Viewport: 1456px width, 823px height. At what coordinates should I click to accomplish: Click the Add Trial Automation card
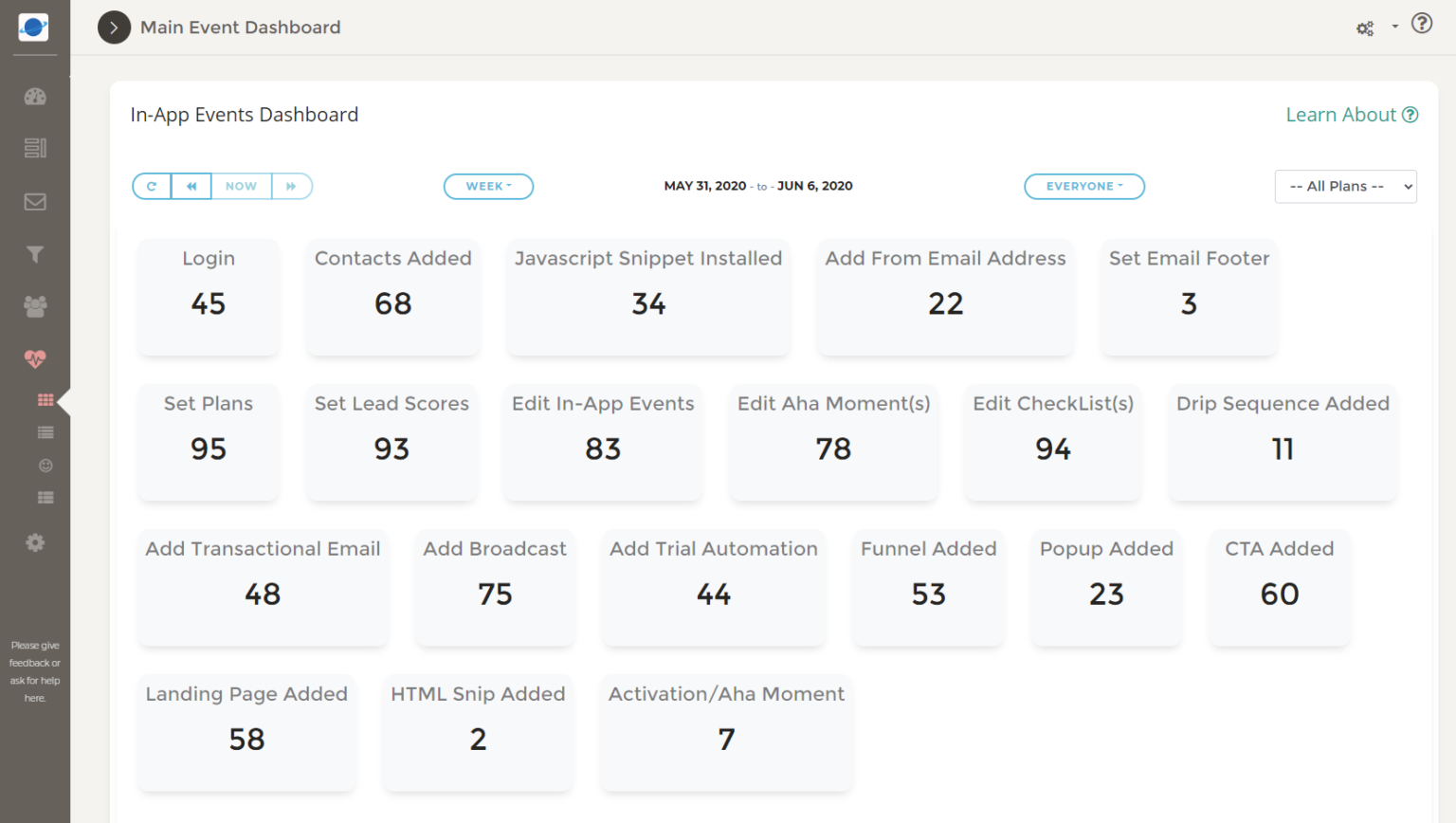[714, 587]
